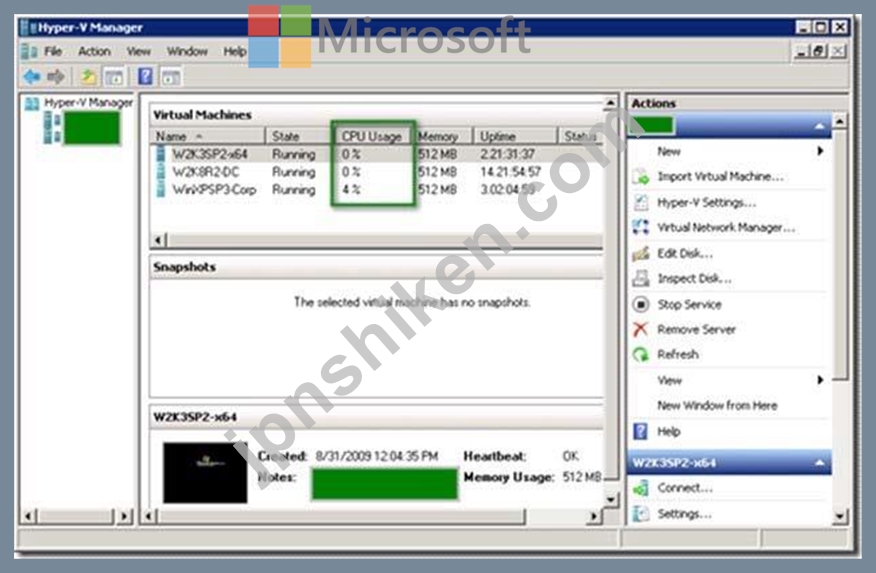The width and height of the screenshot is (876, 573).
Task: Sort by the State column header
Action: tap(298, 136)
